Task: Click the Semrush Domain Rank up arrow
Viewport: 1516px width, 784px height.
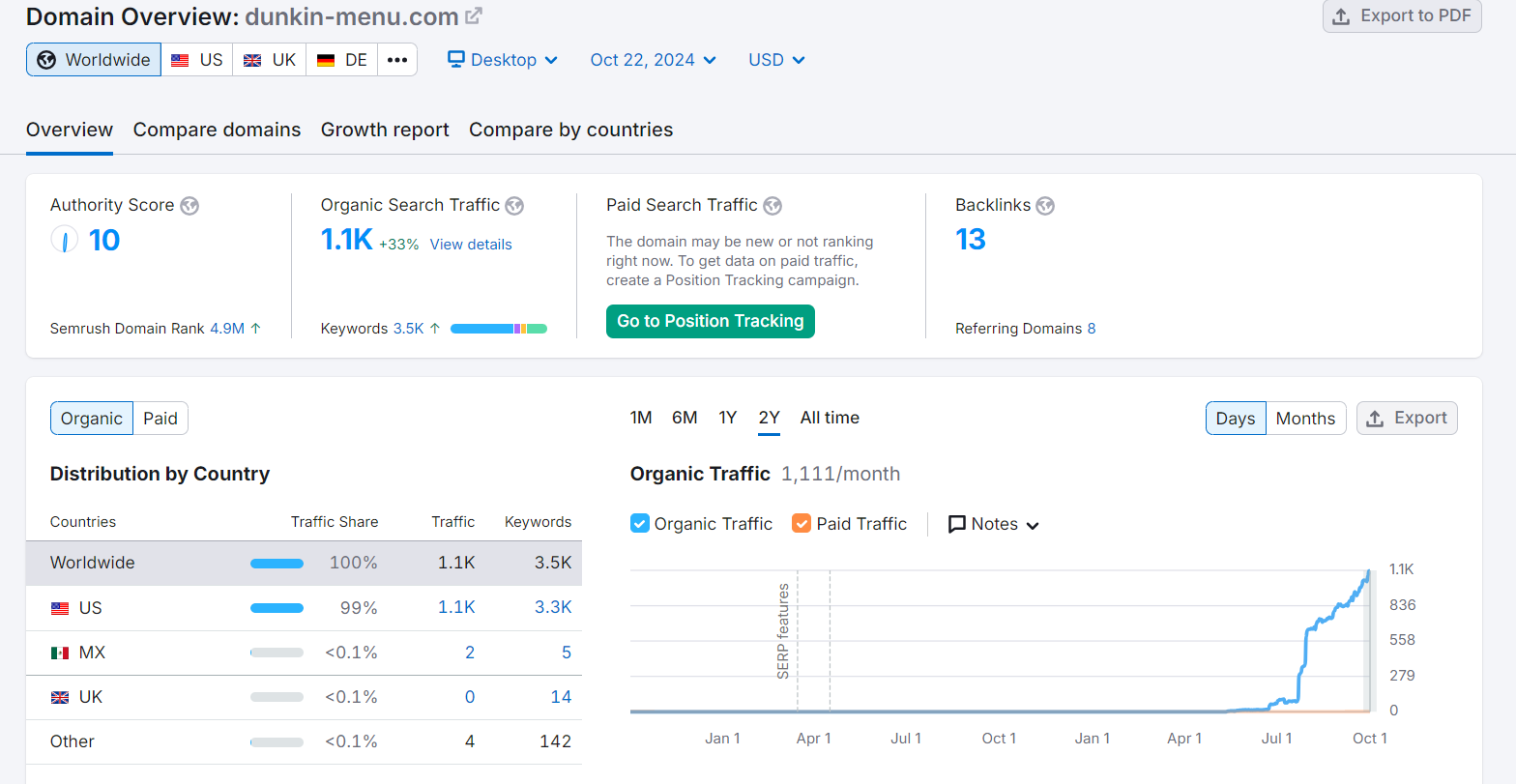Action: pyautogui.click(x=256, y=329)
